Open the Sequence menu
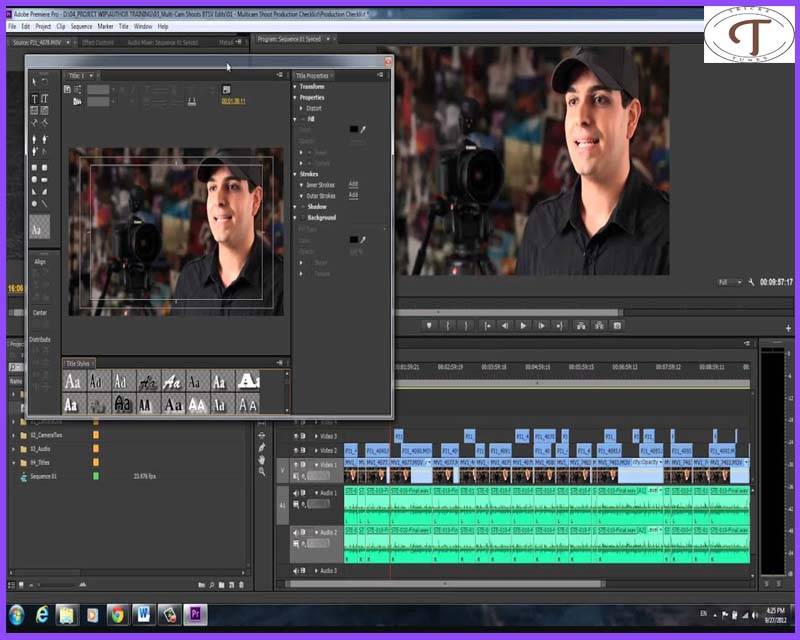 click(81, 26)
